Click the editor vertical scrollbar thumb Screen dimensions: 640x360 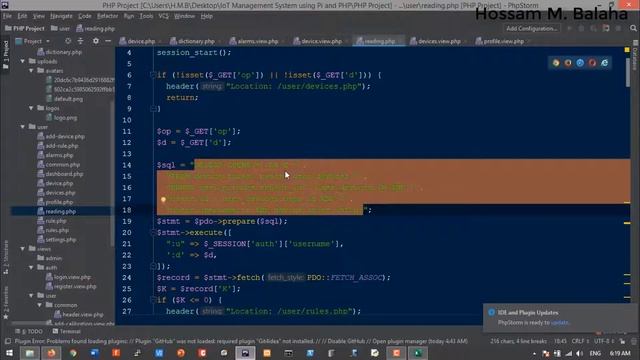click(628, 71)
